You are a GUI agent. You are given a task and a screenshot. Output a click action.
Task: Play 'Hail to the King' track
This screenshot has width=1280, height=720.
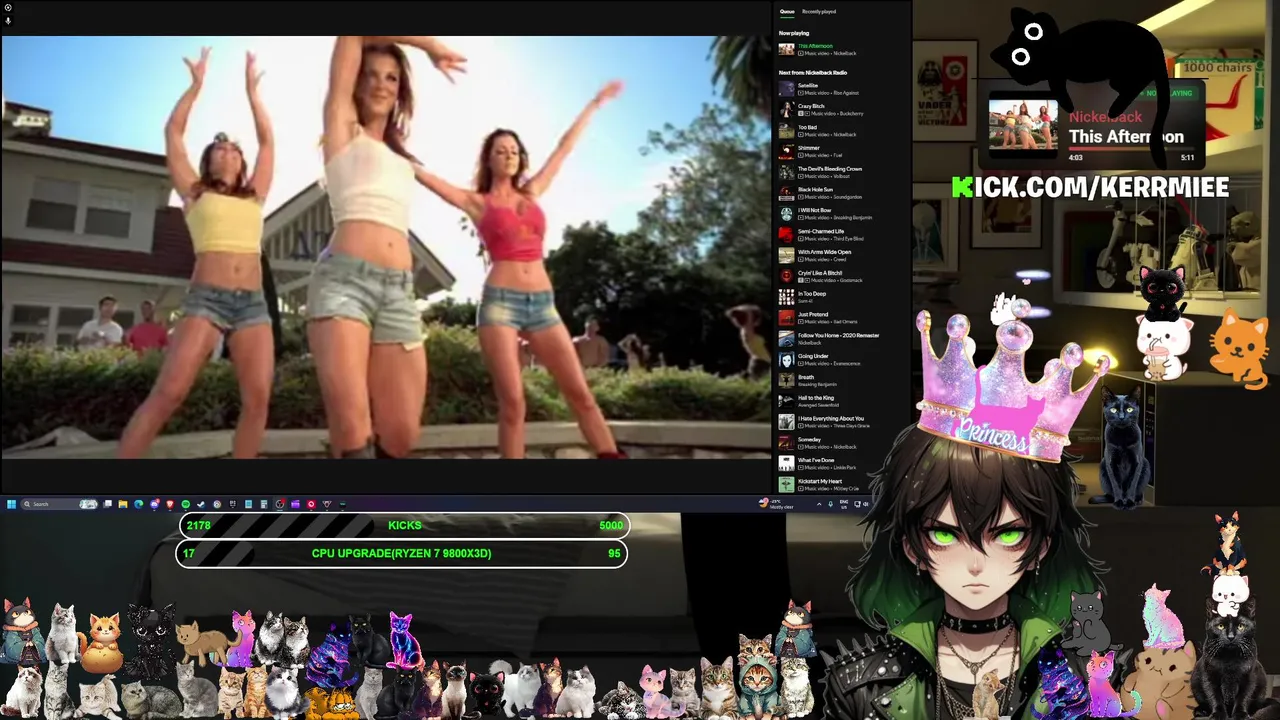click(840, 401)
